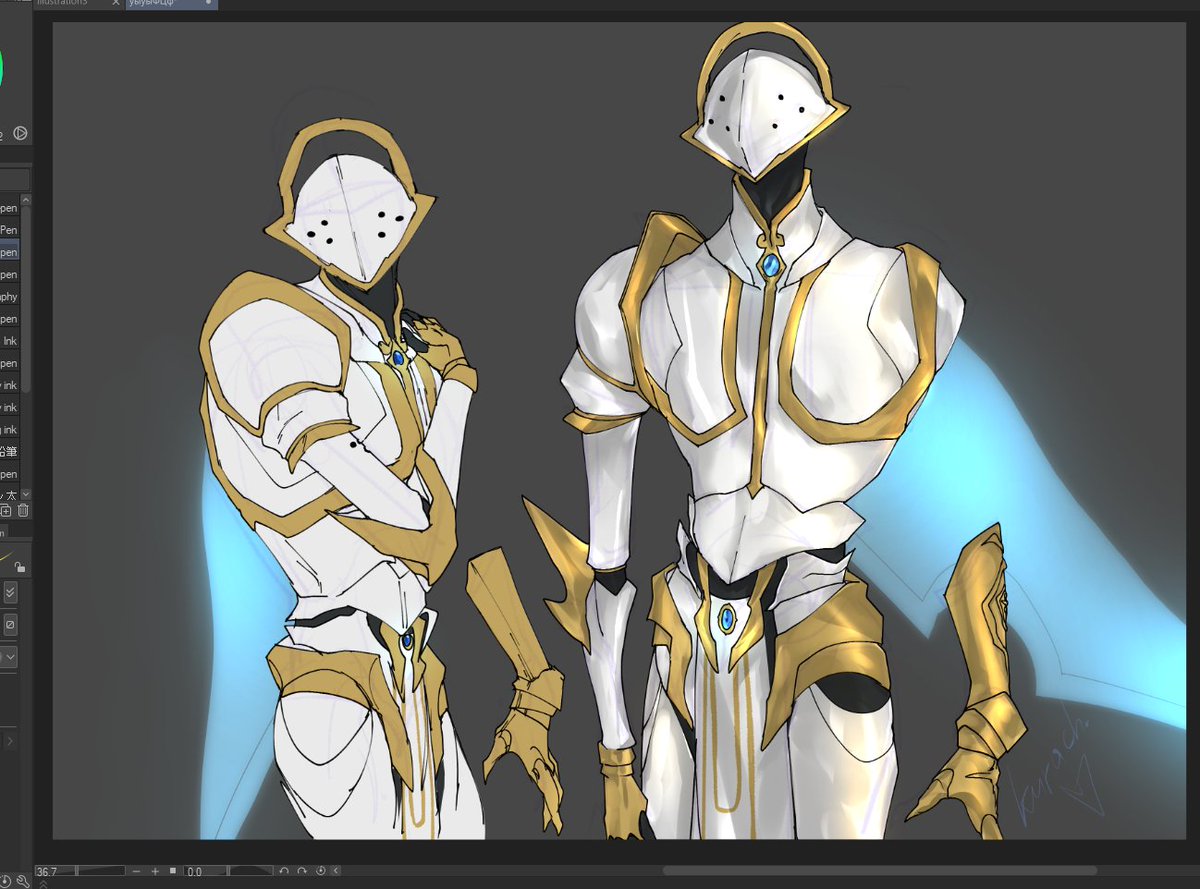Reset the canvas rotation
This screenshot has height=889, width=1200.
[x=321, y=871]
